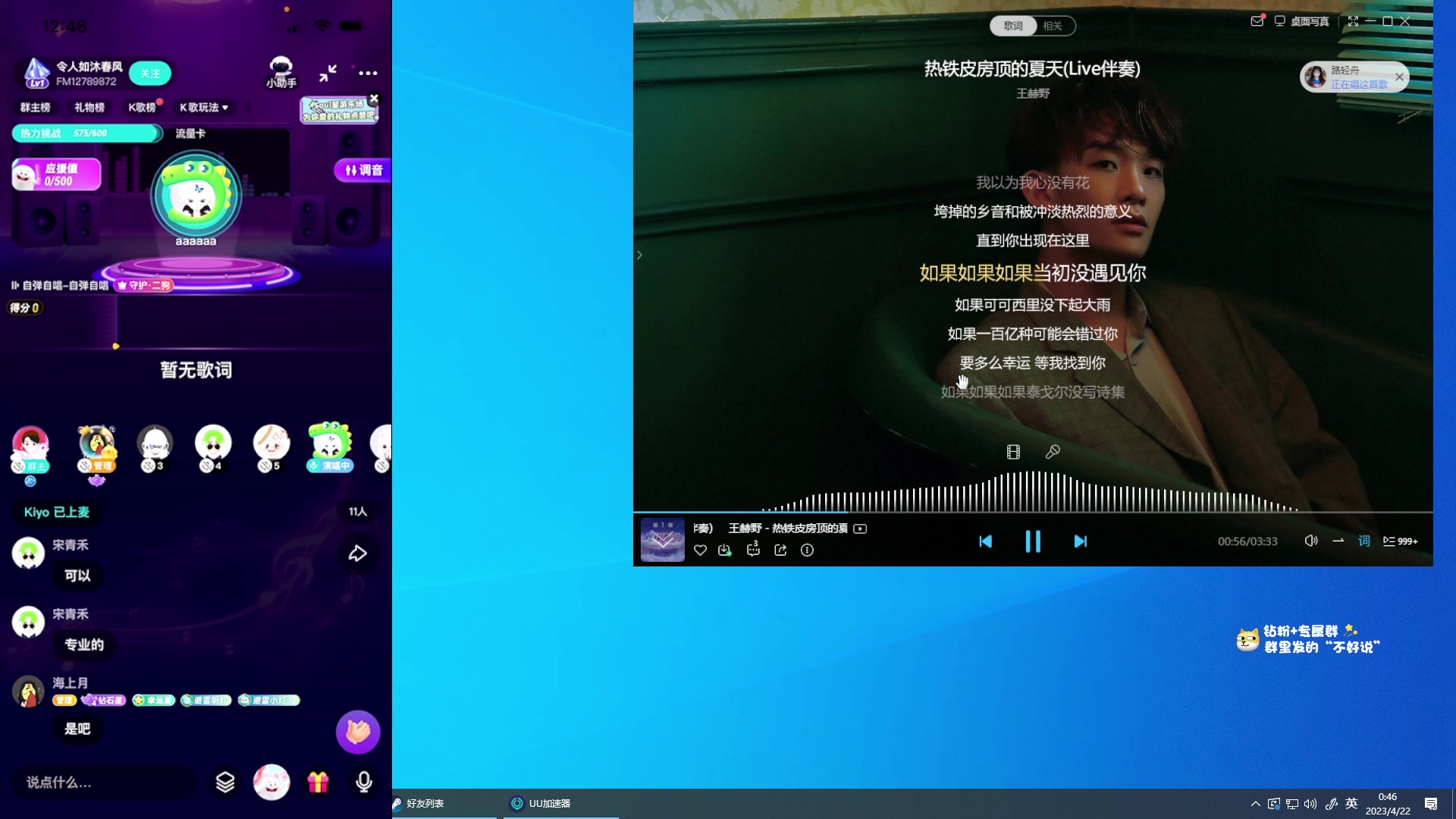Viewport: 1456px width, 819px height.
Task: Toggle playback with the pause button
Action: pyautogui.click(x=1033, y=541)
